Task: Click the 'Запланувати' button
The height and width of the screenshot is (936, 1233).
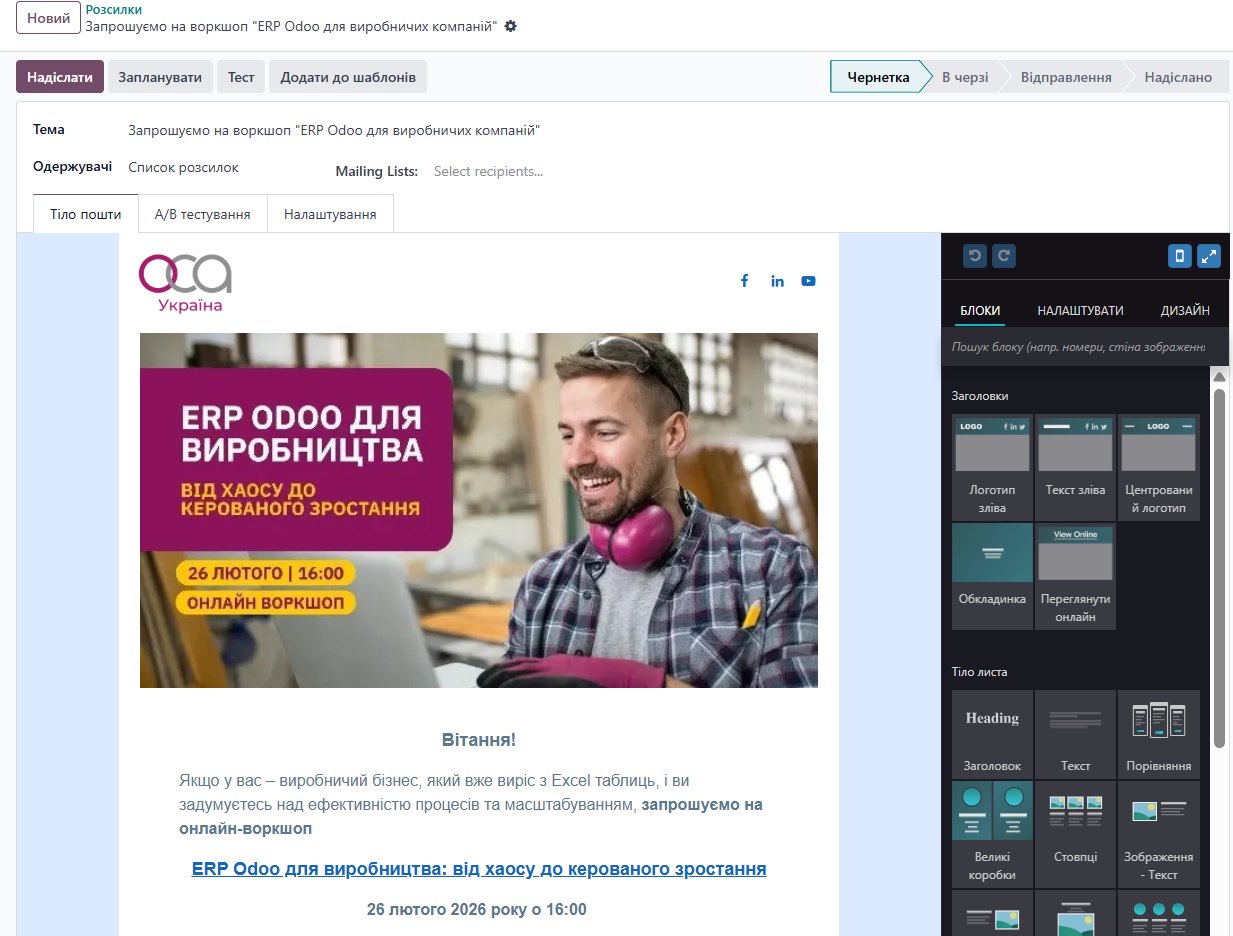Action: 160,77
